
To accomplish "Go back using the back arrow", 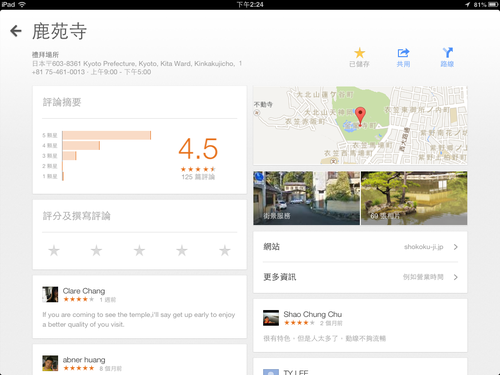I will click(16, 31).
